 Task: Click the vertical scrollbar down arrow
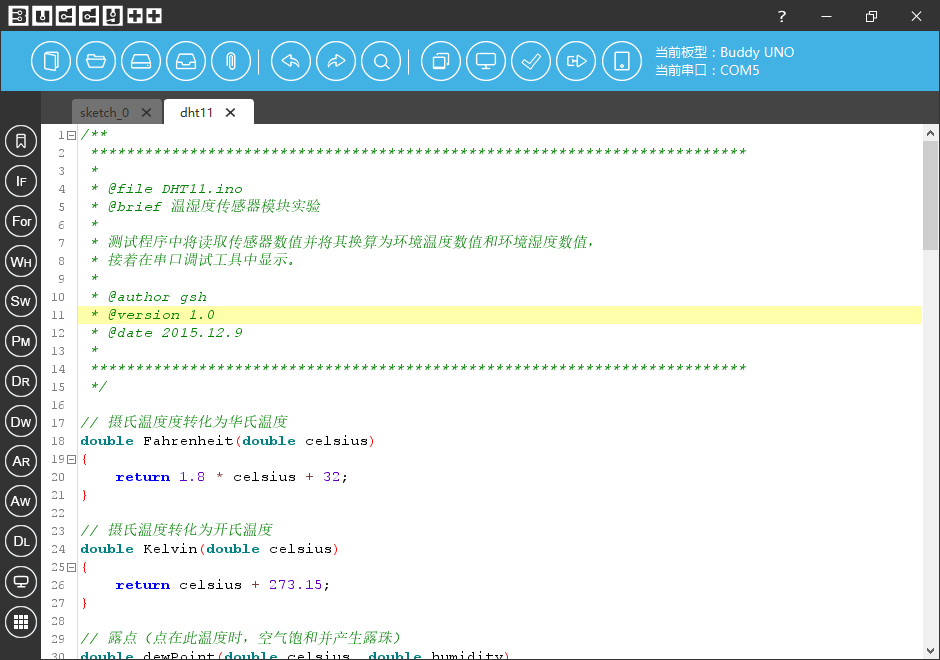pos(931,651)
